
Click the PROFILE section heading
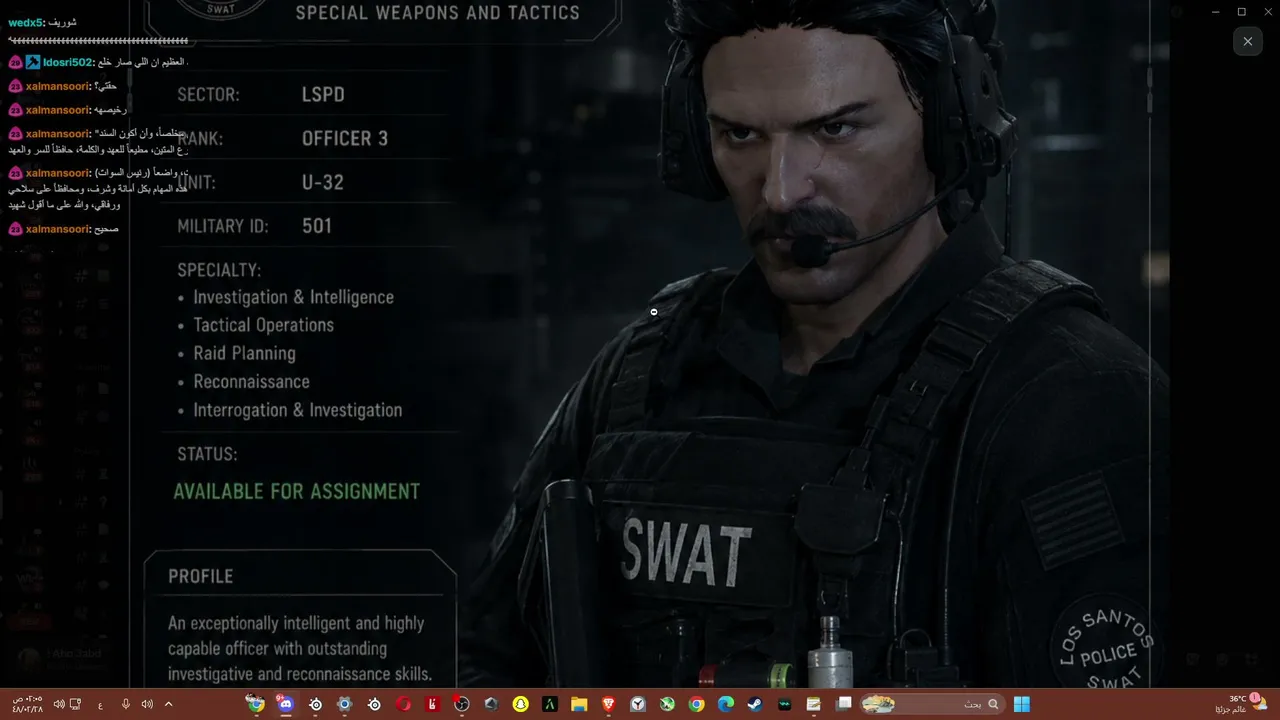click(200, 576)
